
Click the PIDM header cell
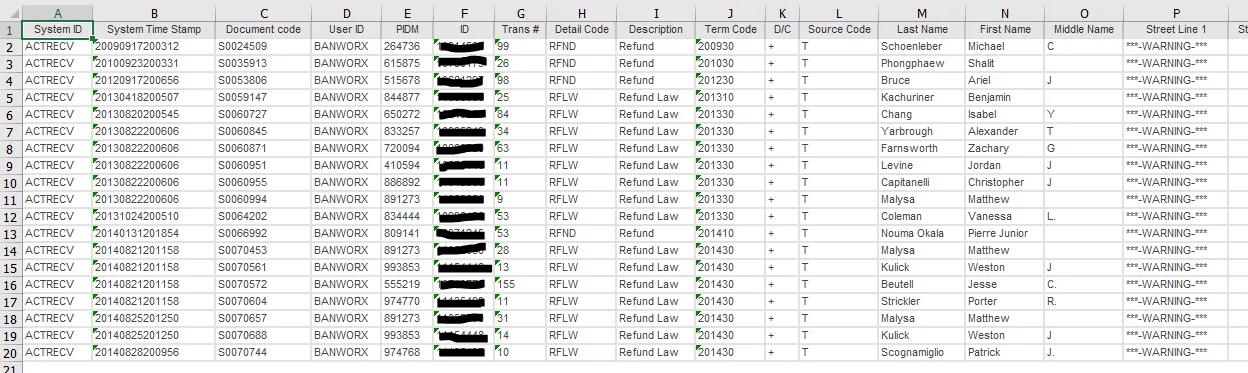point(407,30)
